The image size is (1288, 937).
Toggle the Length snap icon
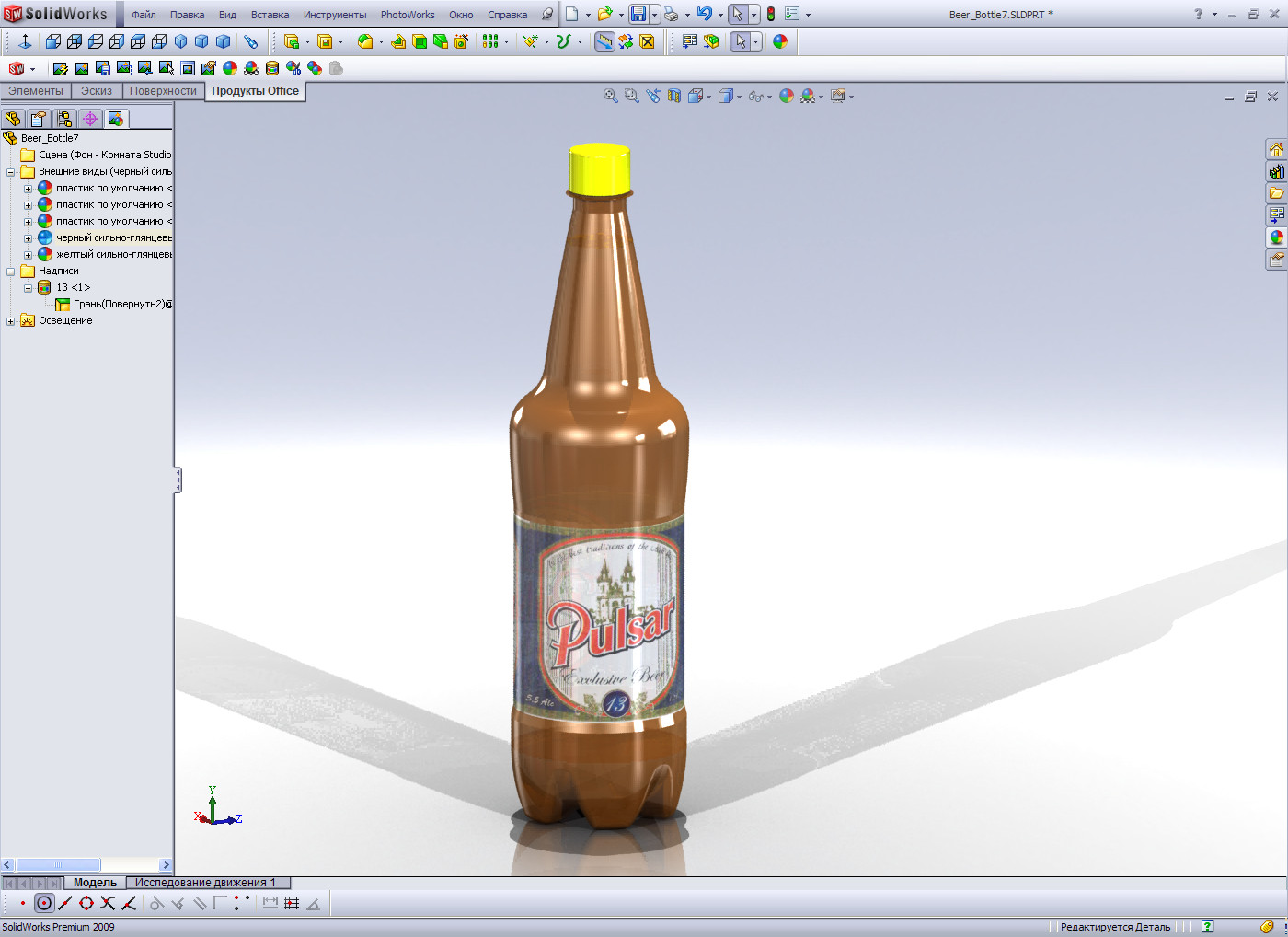pyautogui.click(x=270, y=904)
